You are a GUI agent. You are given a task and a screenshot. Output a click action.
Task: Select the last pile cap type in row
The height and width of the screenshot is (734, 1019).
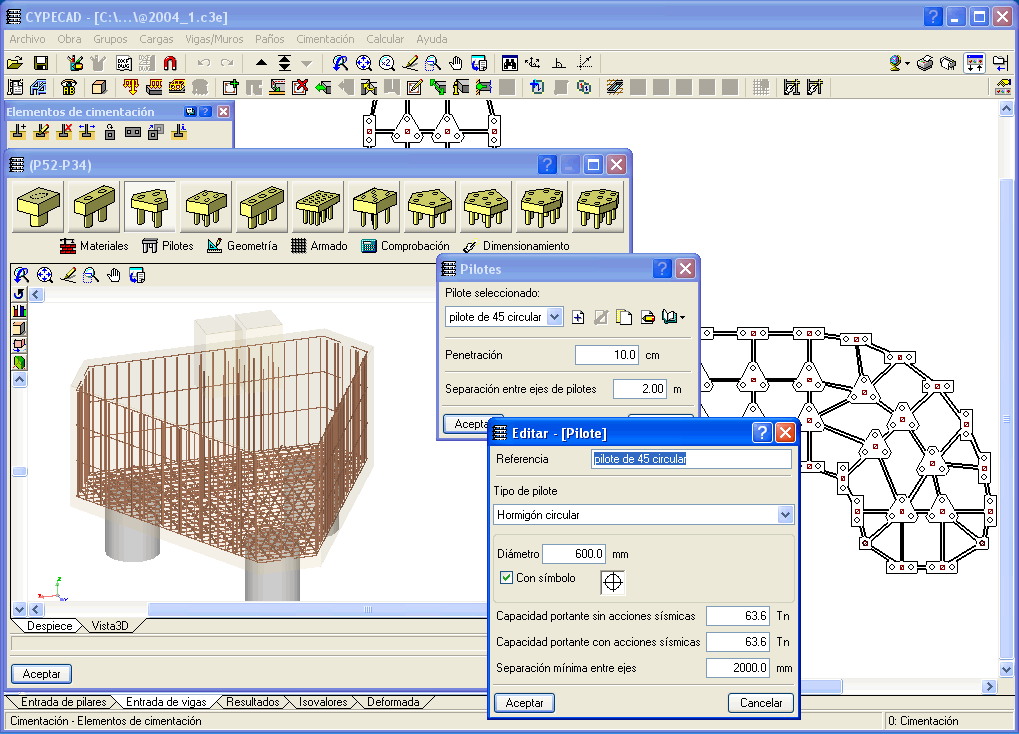tap(597, 207)
